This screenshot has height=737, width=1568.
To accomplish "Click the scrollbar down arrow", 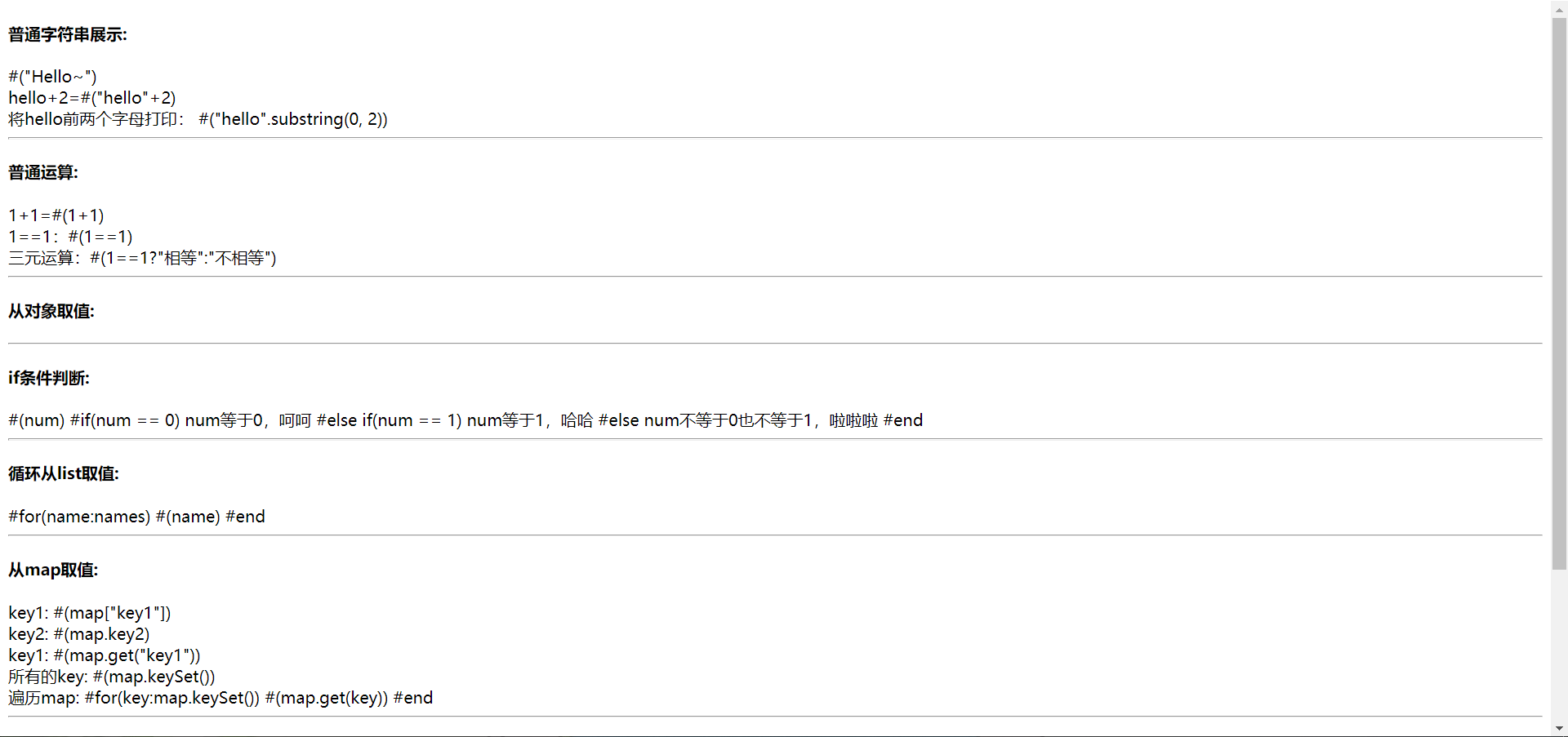I will click(x=1559, y=728).
